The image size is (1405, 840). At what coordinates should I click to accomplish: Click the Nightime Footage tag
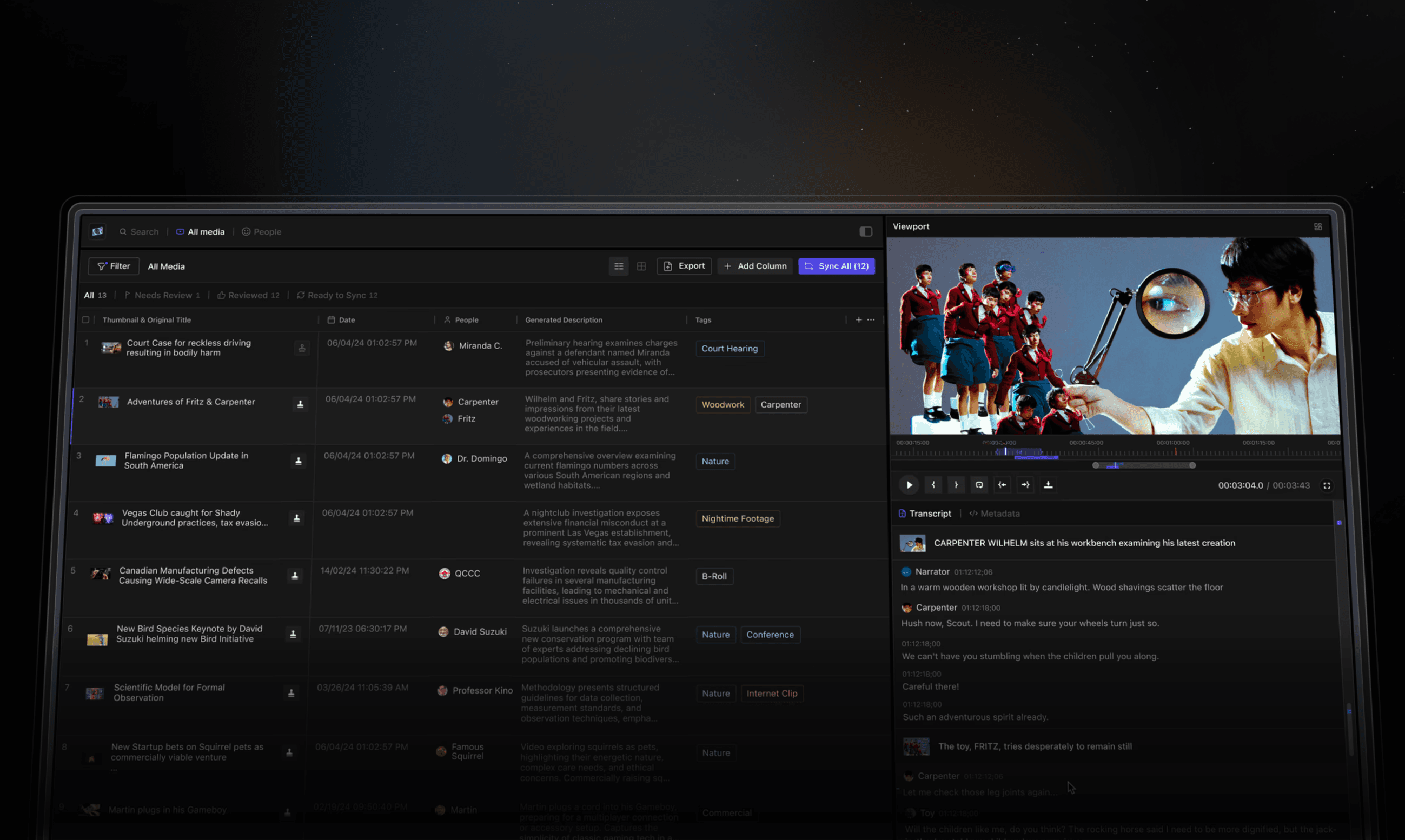(x=738, y=518)
